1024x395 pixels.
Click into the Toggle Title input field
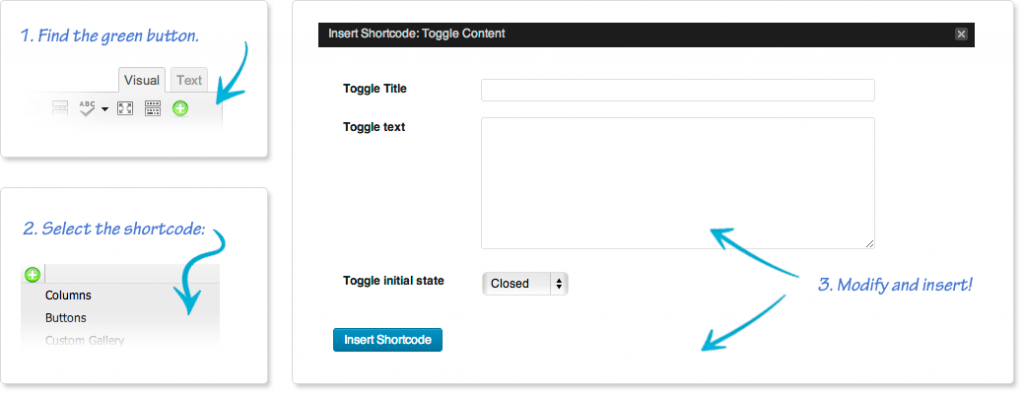pos(677,90)
